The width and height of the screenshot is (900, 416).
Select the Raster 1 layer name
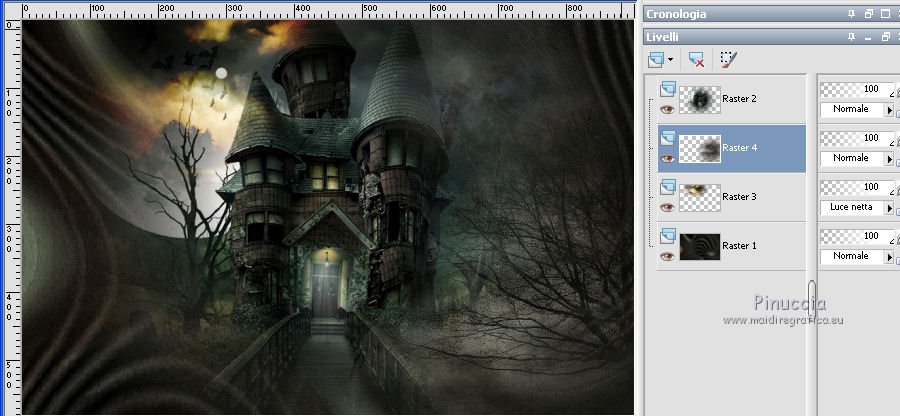click(x=739, y=246)
